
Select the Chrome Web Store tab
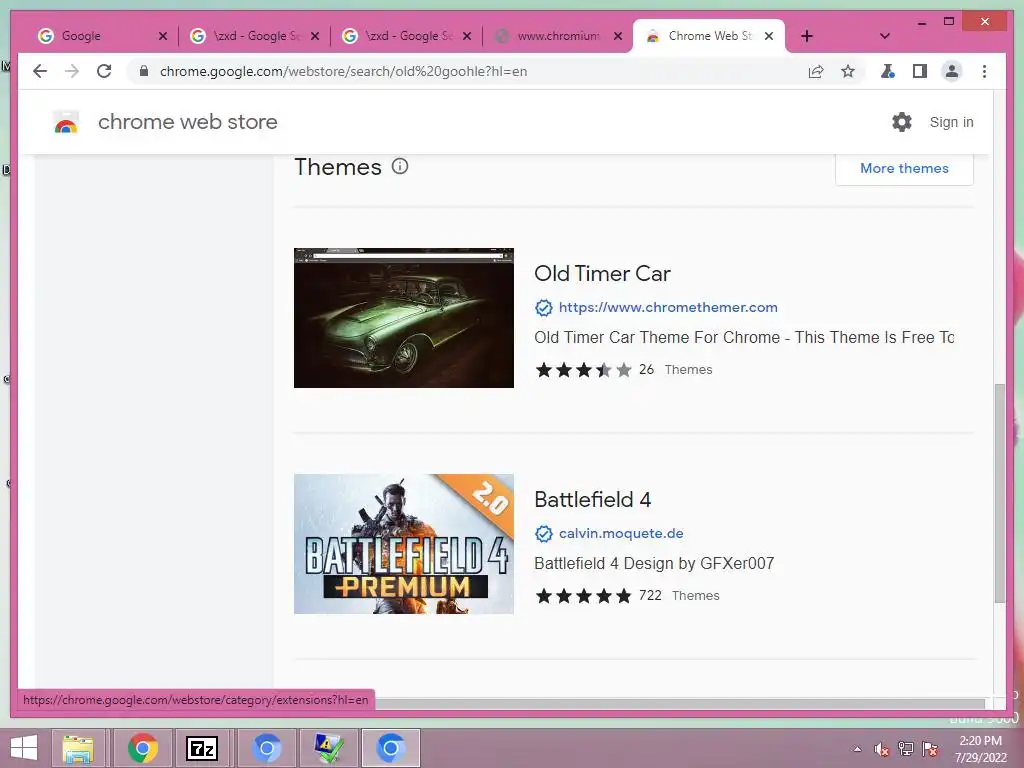[709, 36]
